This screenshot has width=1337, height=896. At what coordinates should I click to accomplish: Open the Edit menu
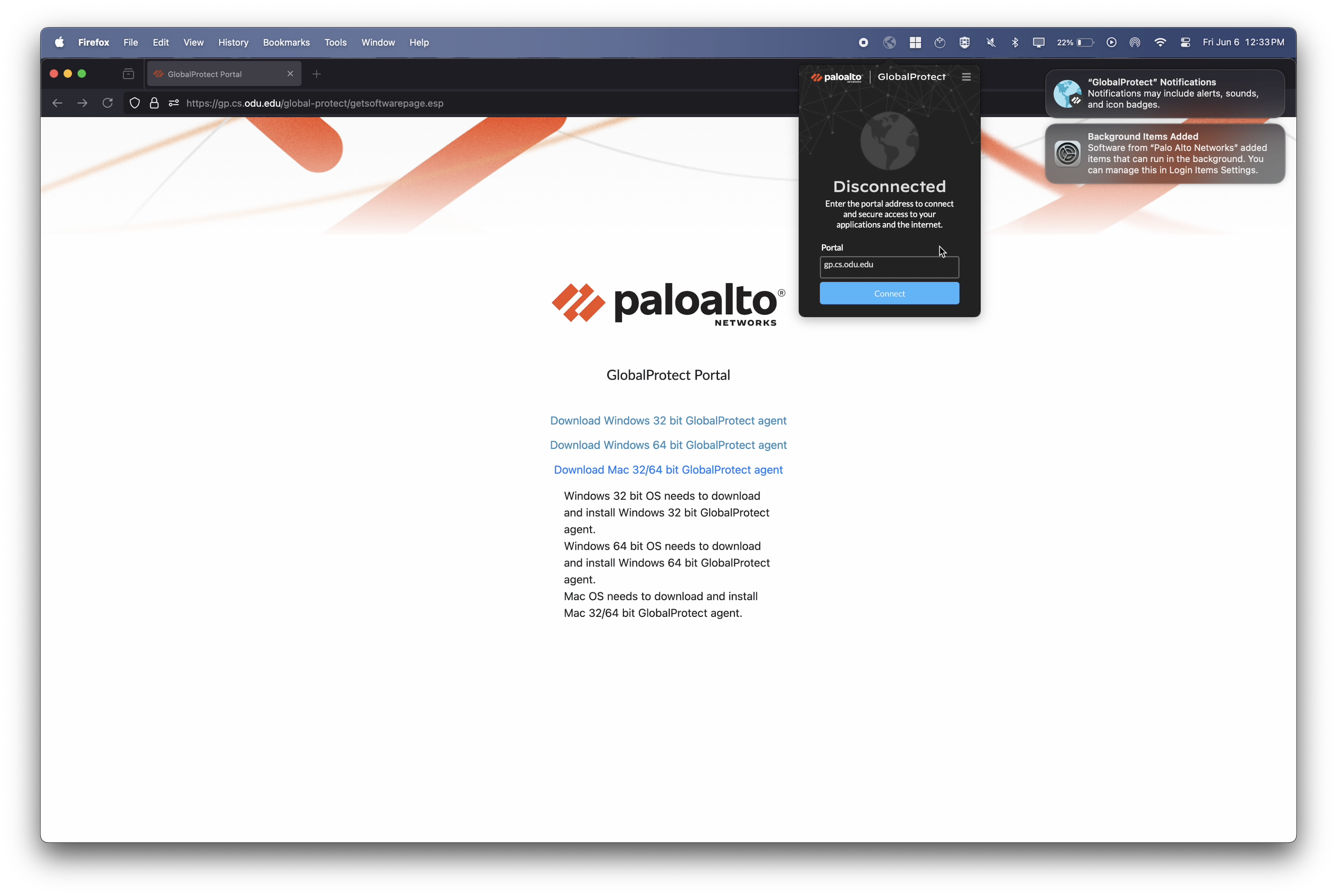point(160,42)
